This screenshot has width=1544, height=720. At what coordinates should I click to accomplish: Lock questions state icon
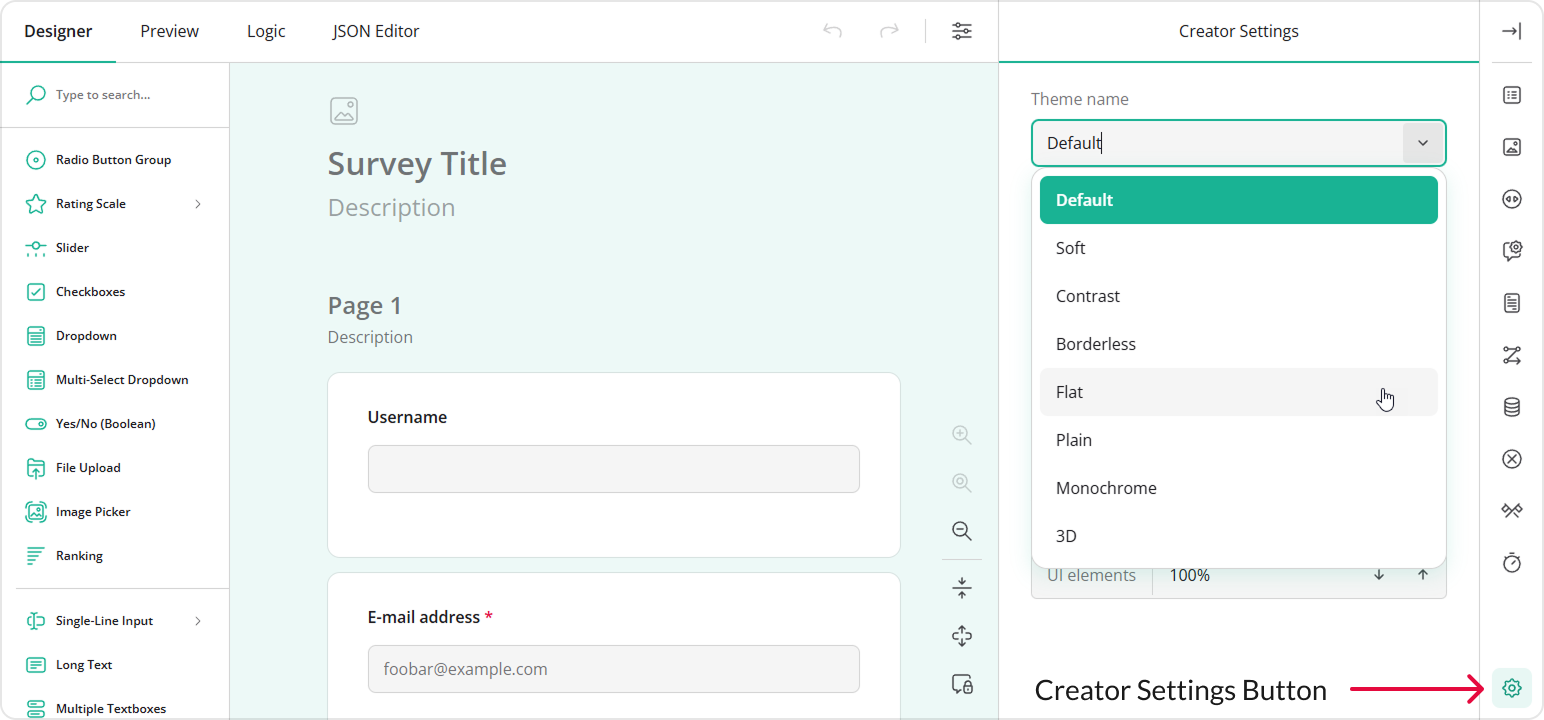pos(962,684)
